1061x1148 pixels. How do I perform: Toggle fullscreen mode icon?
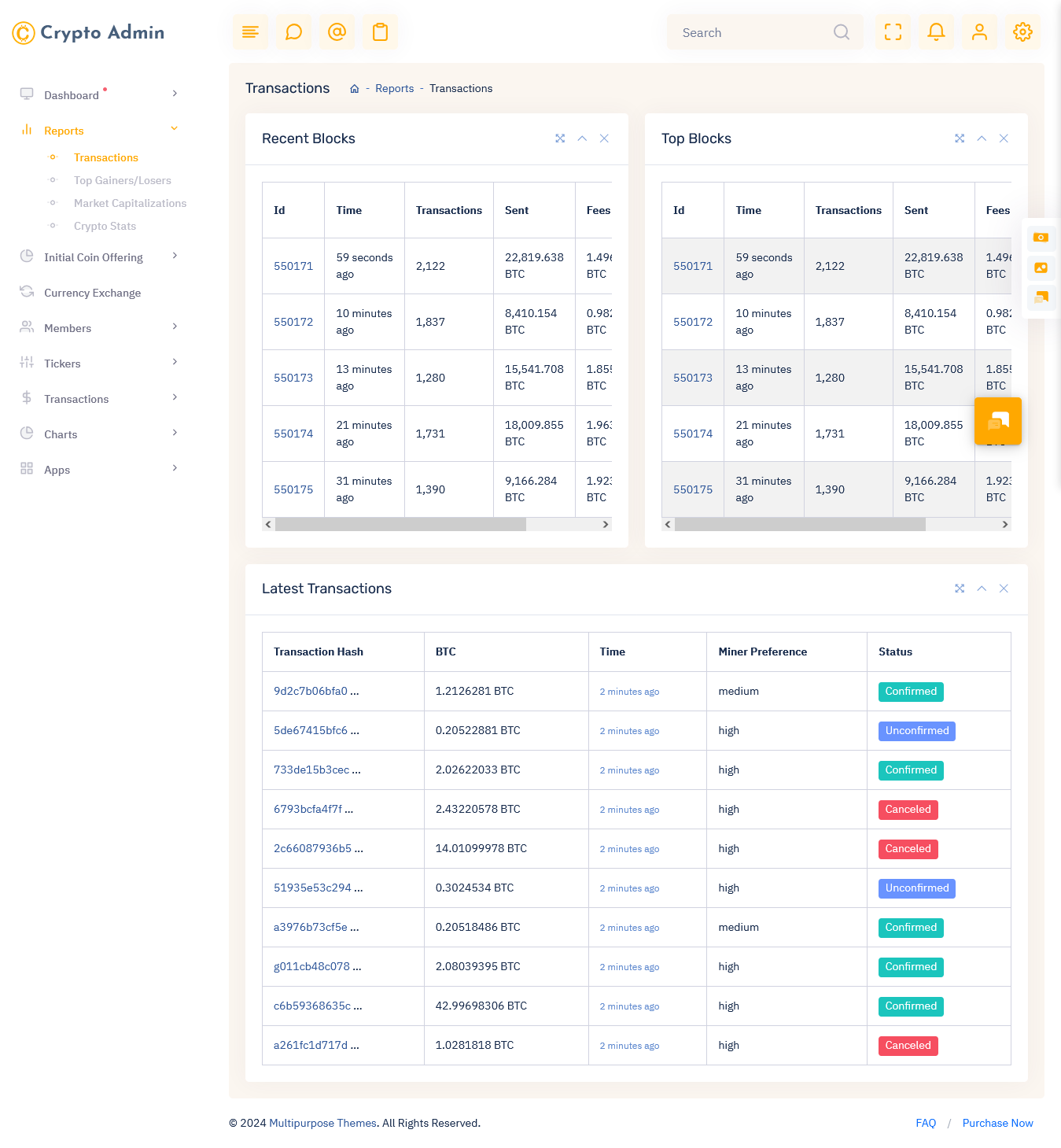click(893, 32)
